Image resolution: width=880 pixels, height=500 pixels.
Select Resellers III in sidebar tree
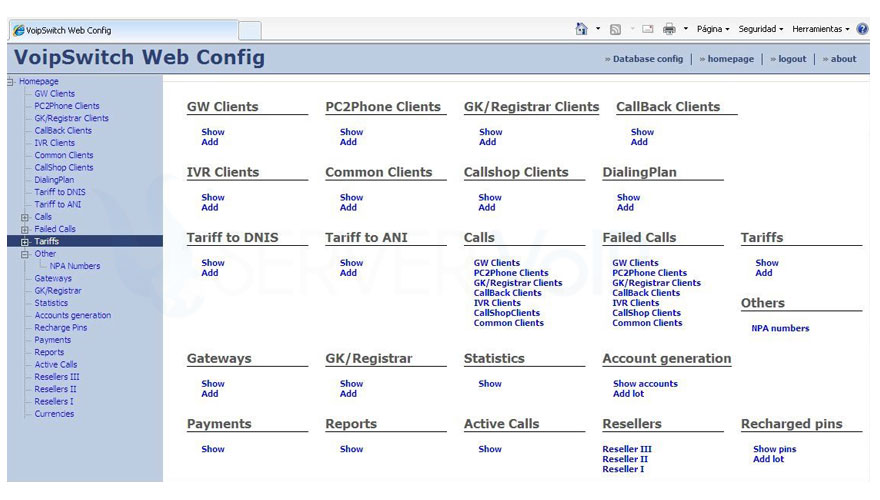pos(57,377)
